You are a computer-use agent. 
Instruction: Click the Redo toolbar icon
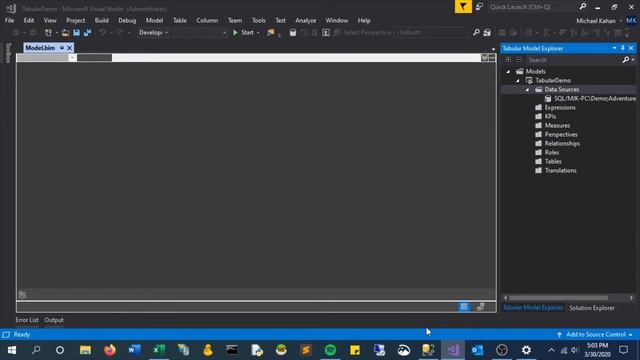(x=120, y=33)
